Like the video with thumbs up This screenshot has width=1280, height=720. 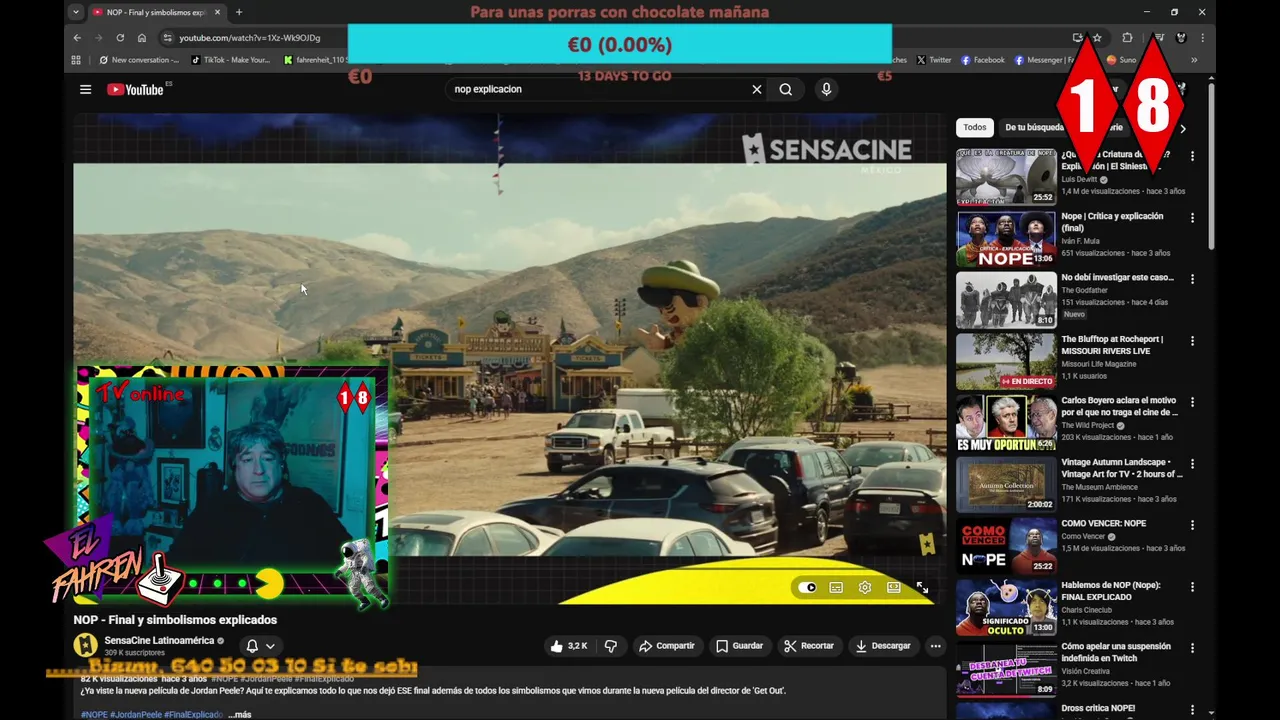[x=569, y=646]
